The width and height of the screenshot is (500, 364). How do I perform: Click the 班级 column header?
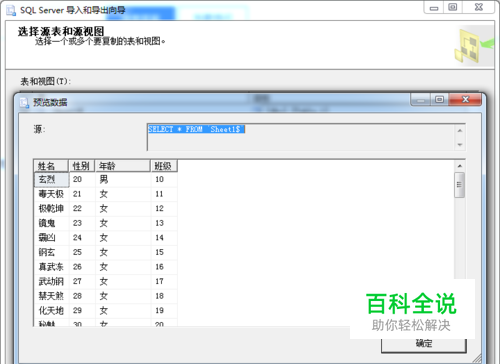tap(164, 166)
